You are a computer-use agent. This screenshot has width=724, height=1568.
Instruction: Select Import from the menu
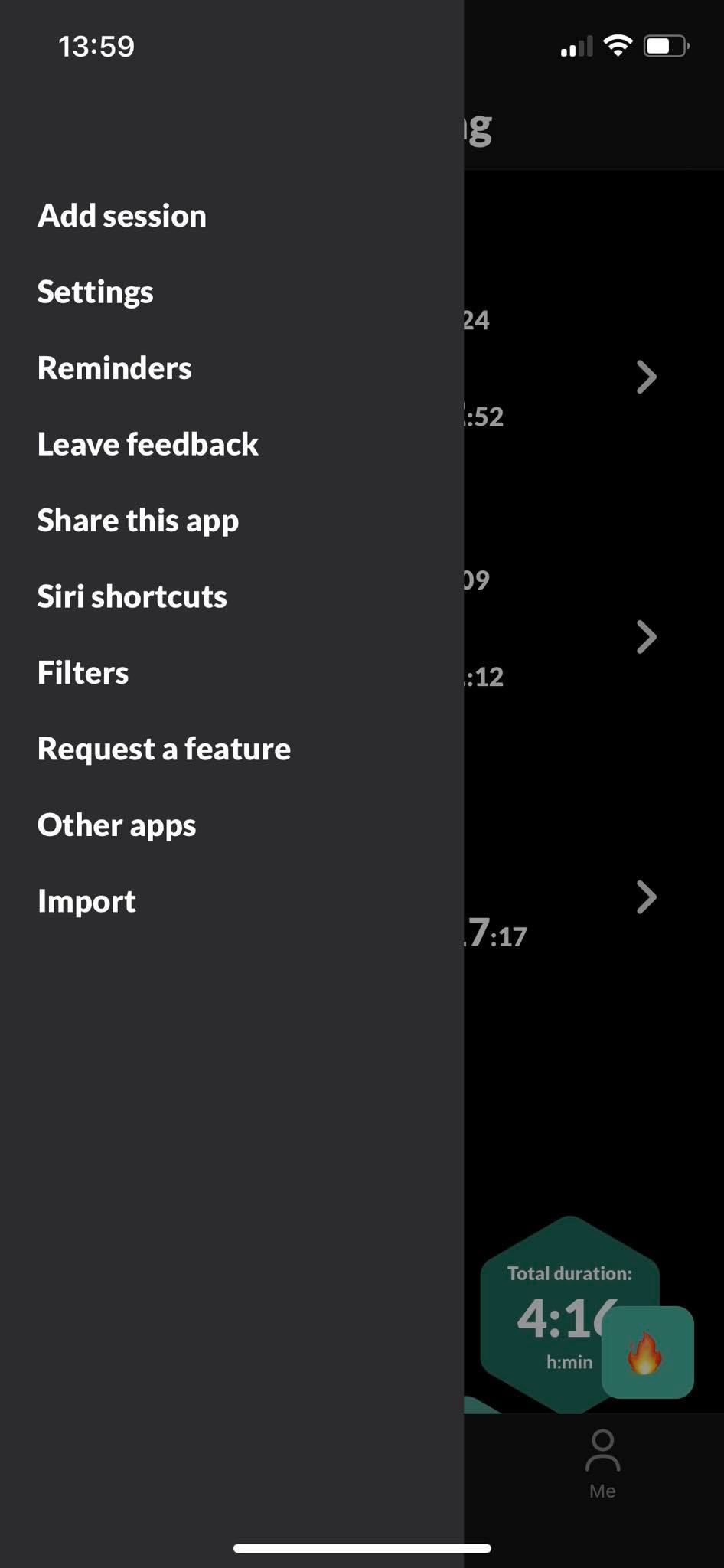(x=86, y=901)
